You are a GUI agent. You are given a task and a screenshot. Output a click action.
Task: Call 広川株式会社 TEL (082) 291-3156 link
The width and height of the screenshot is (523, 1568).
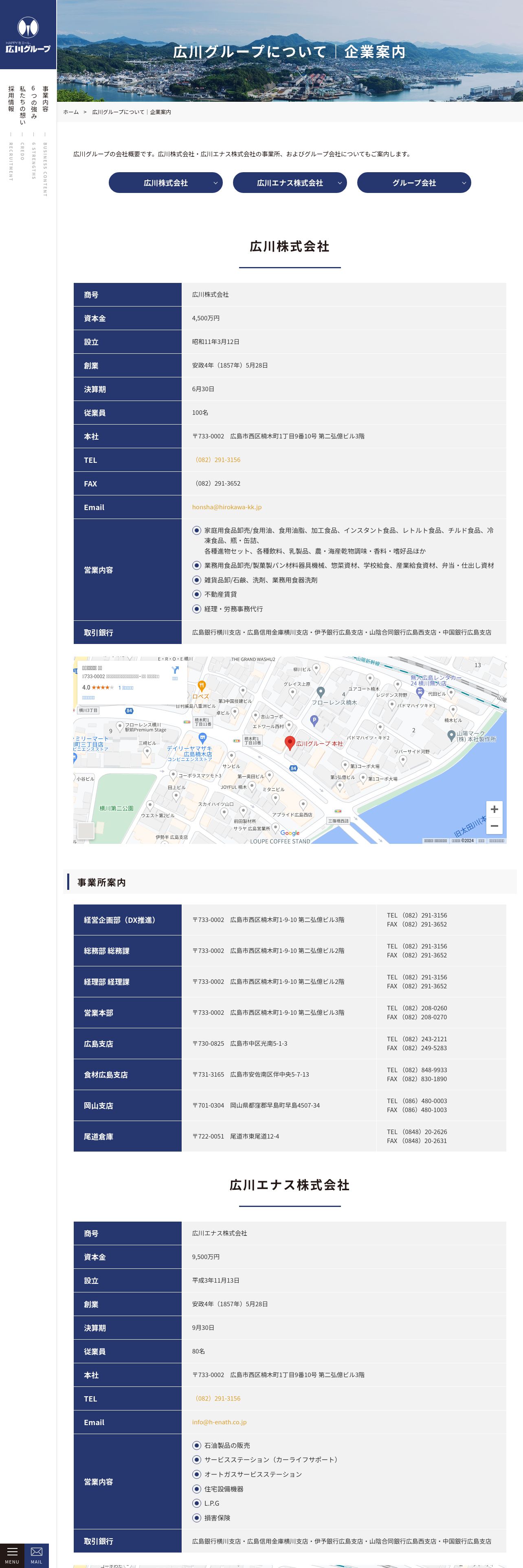pos(216,460)
